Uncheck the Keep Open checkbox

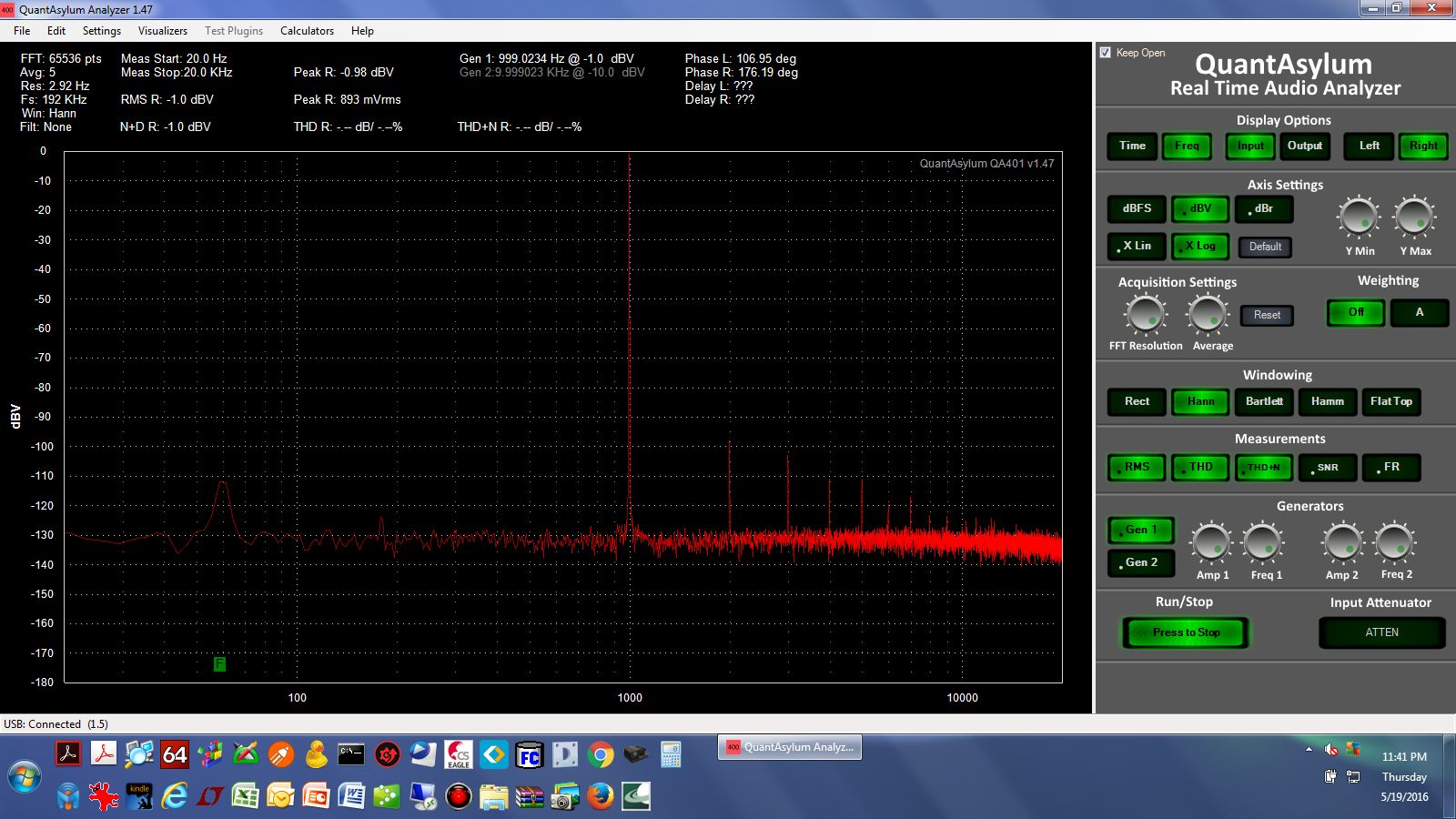(1105, 53)
